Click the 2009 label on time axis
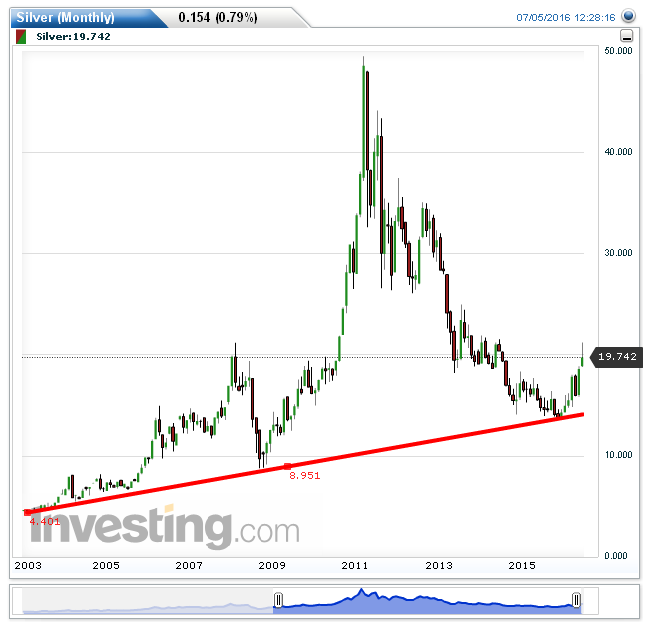The image size is (650, 627). [272, 566]
